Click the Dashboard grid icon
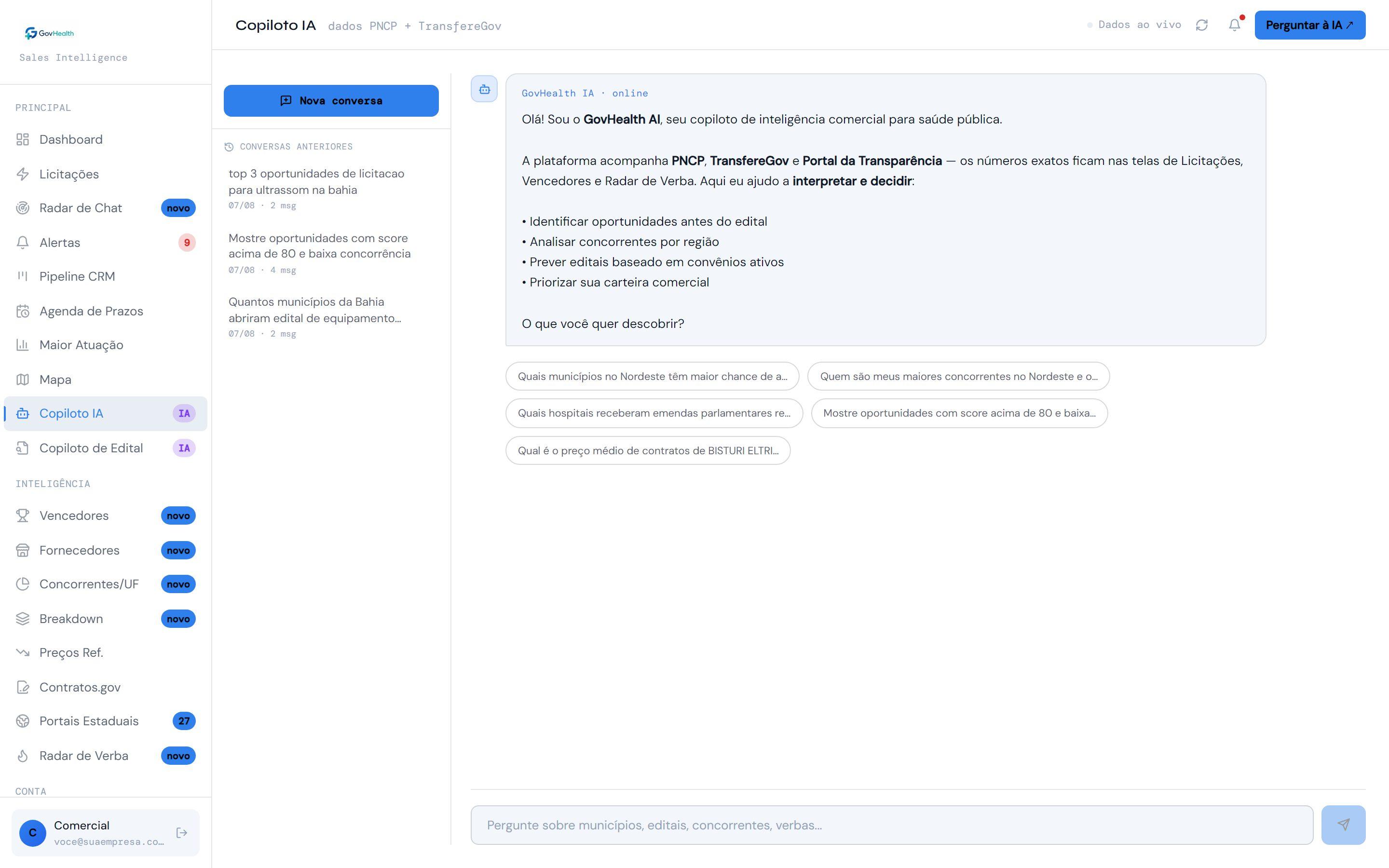Image resolution: width=1389 pixels, height=868 pixels. click(22, 139)
